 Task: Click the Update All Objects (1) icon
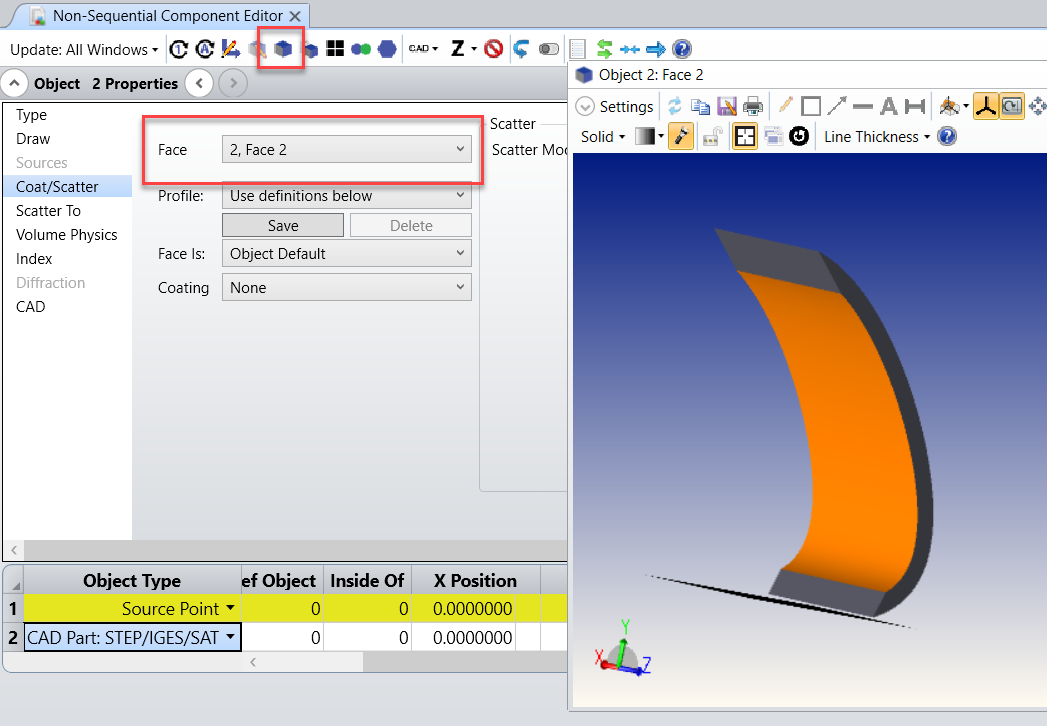point(178,49)
